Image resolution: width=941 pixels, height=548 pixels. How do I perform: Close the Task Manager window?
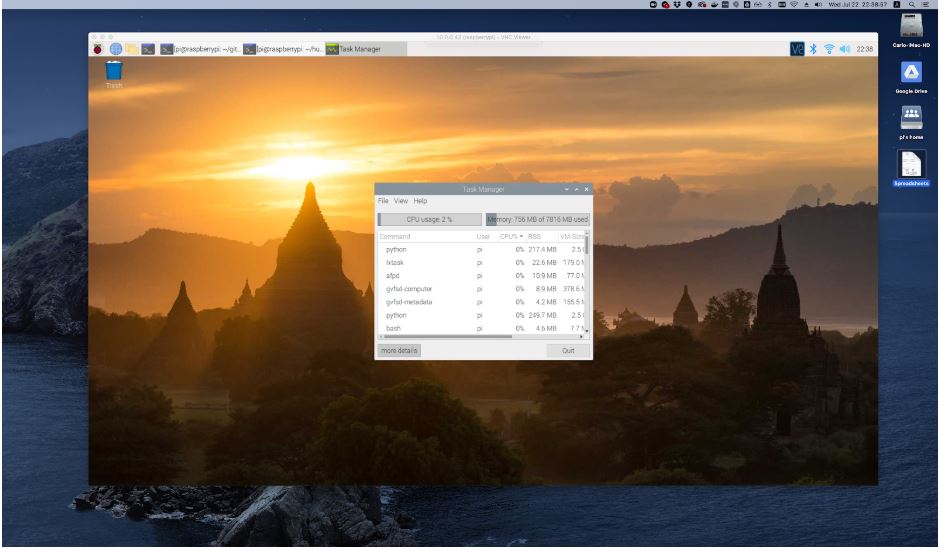587,190
